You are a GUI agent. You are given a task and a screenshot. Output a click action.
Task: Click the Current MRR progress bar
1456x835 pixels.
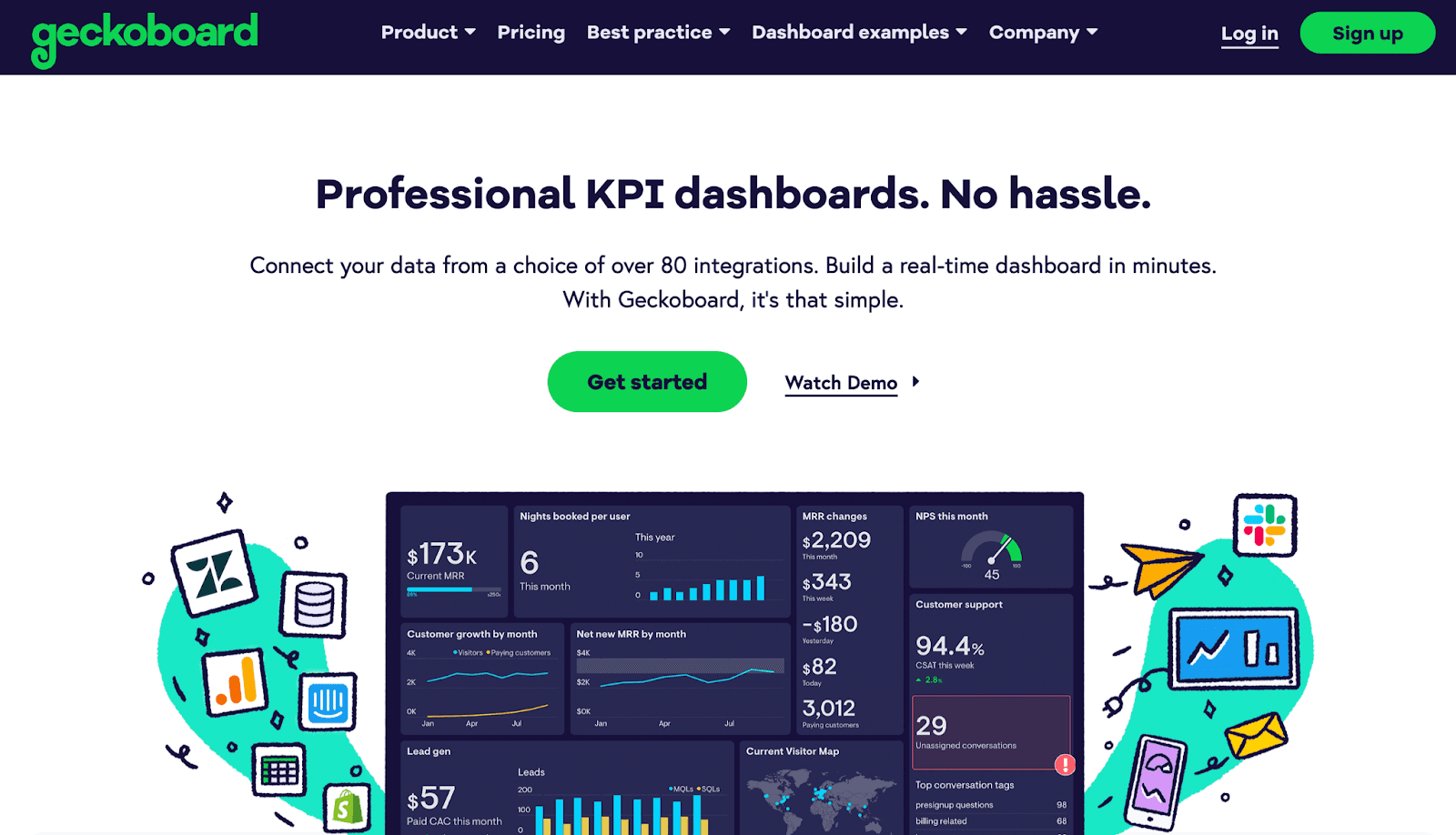click(454, 589)
